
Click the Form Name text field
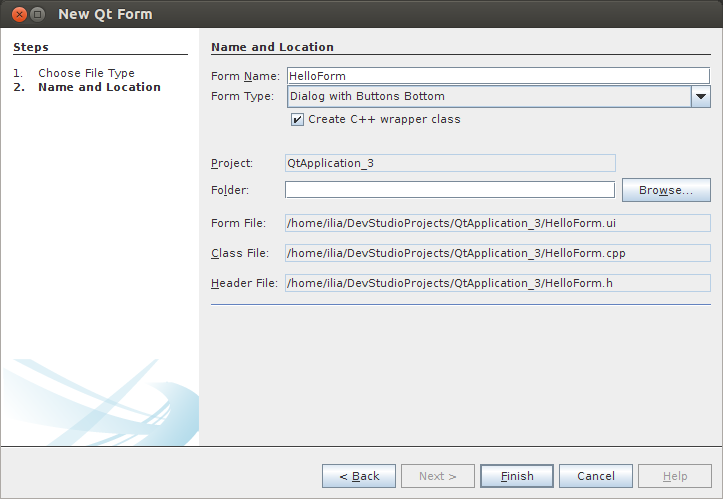(497, 75)
